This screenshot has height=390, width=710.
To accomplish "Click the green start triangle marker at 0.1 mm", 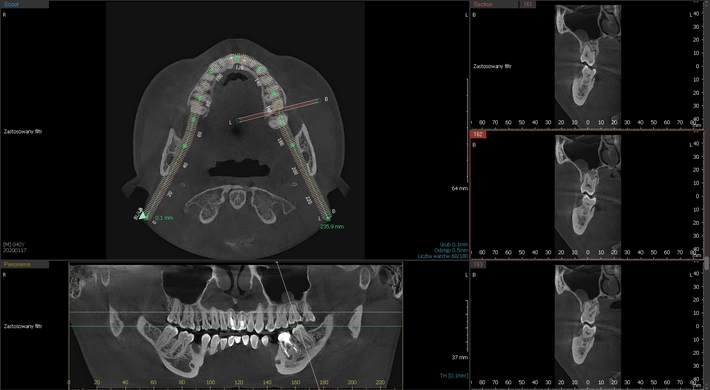I will 143,216.
